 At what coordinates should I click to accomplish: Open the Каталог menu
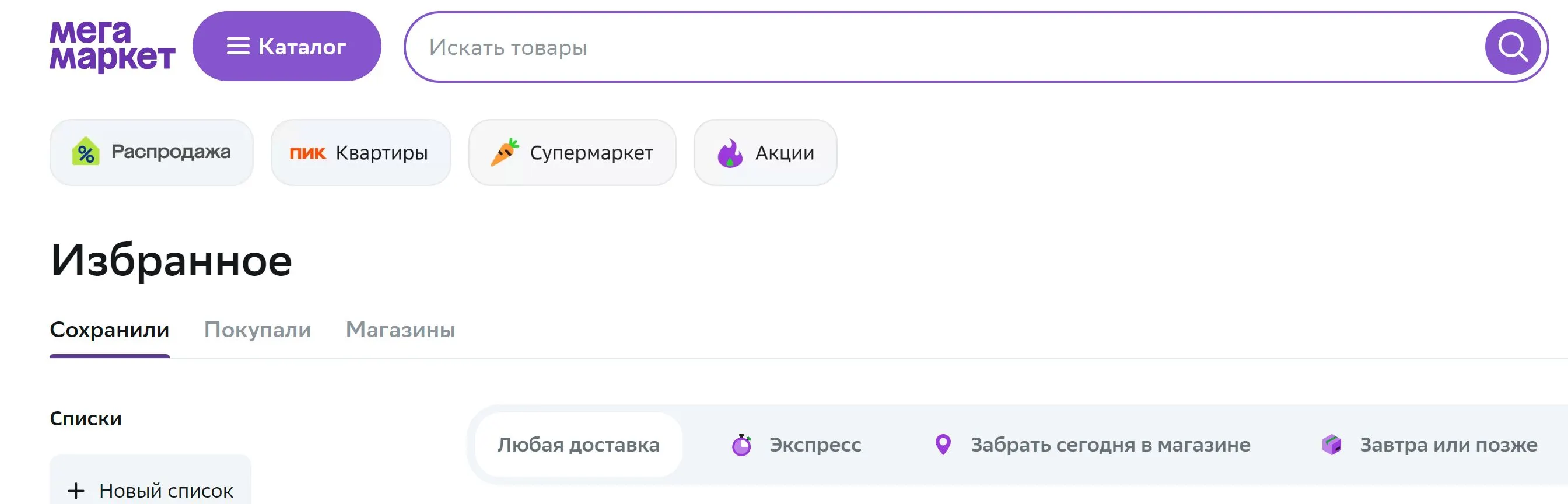[286, 46]
